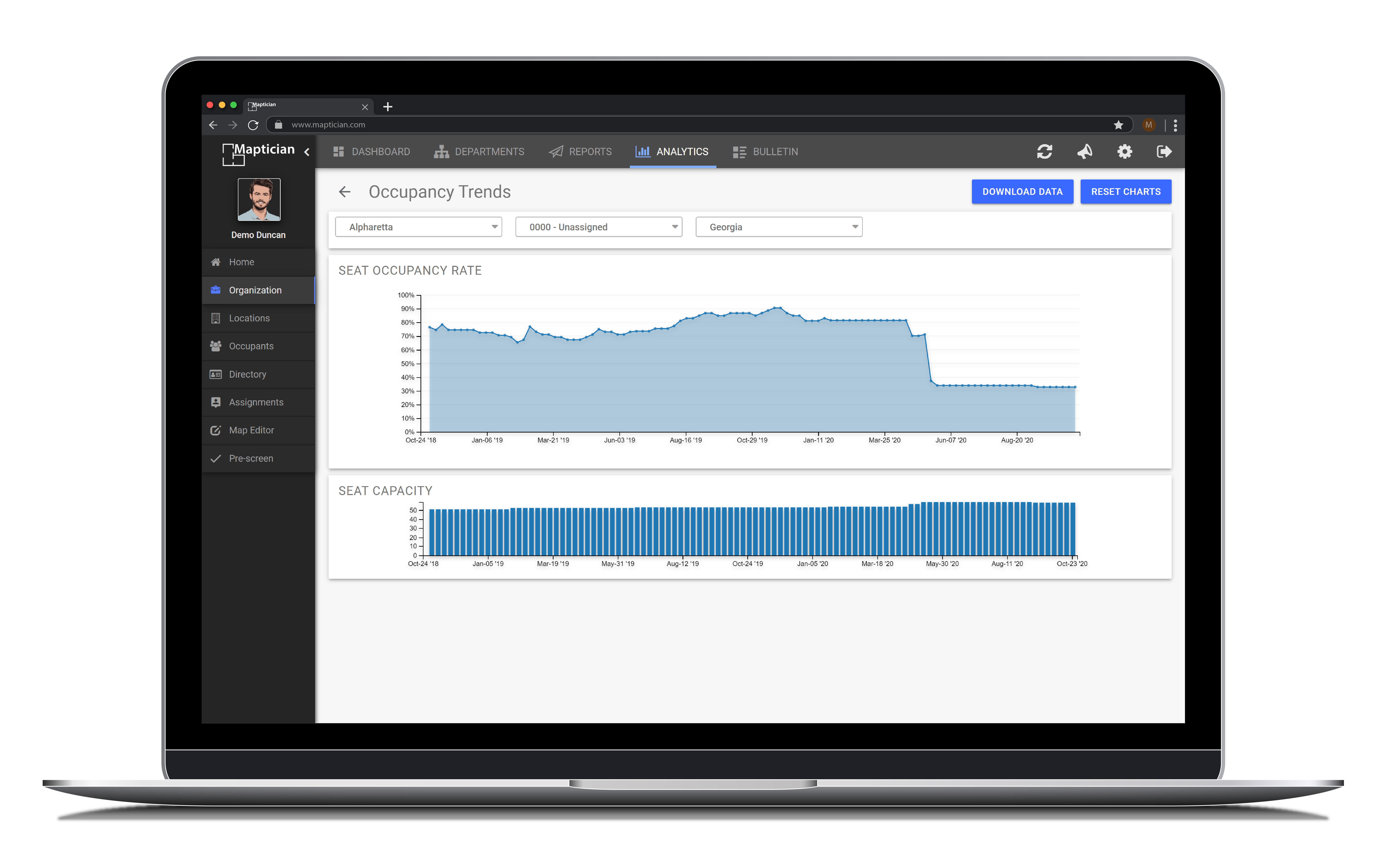
Task: Click the Jun-07 '20 occupancy axis label
Action: click(x=951, y=441)
